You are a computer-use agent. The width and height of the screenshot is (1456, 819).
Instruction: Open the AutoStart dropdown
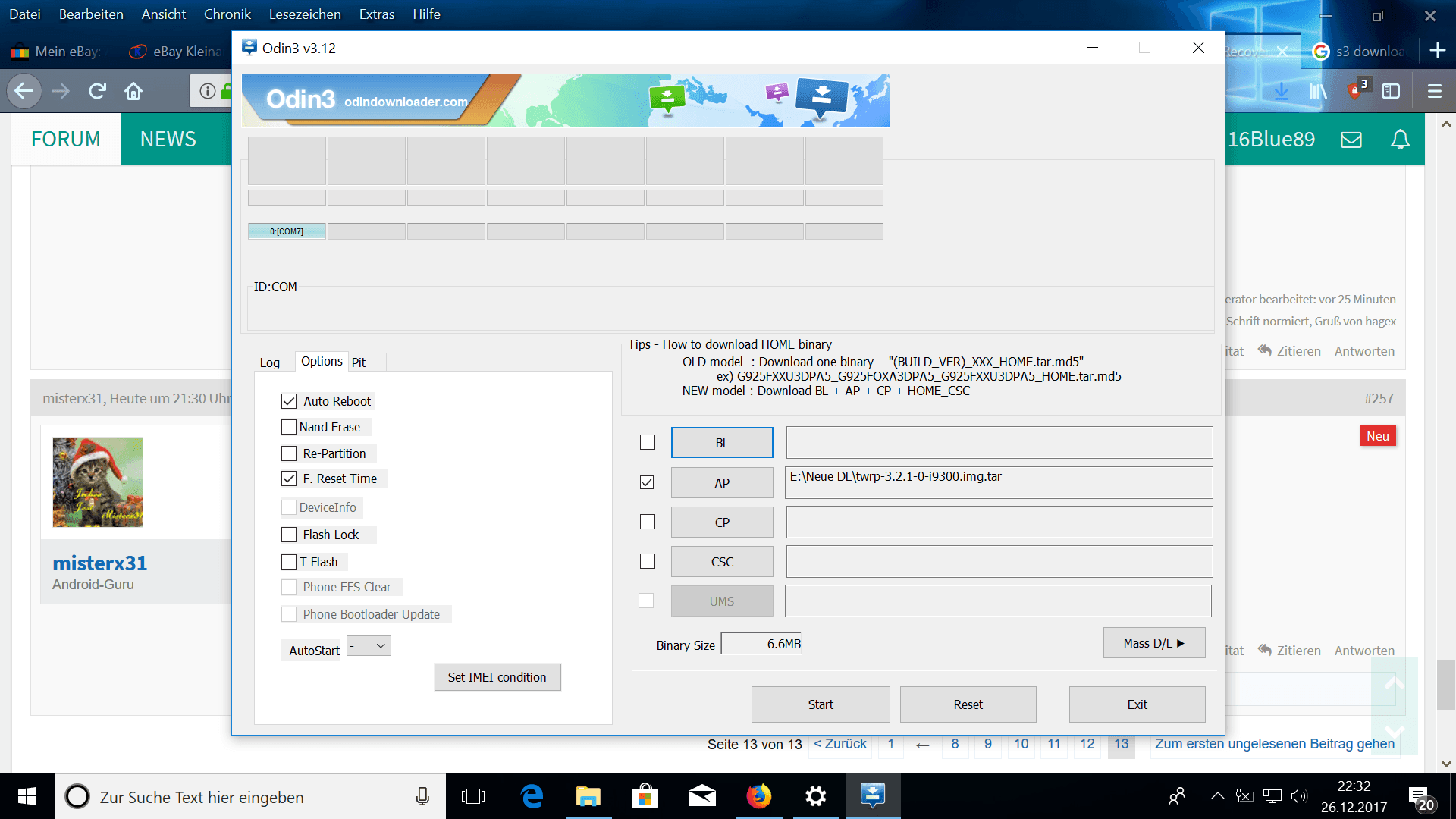pos(369,646)
